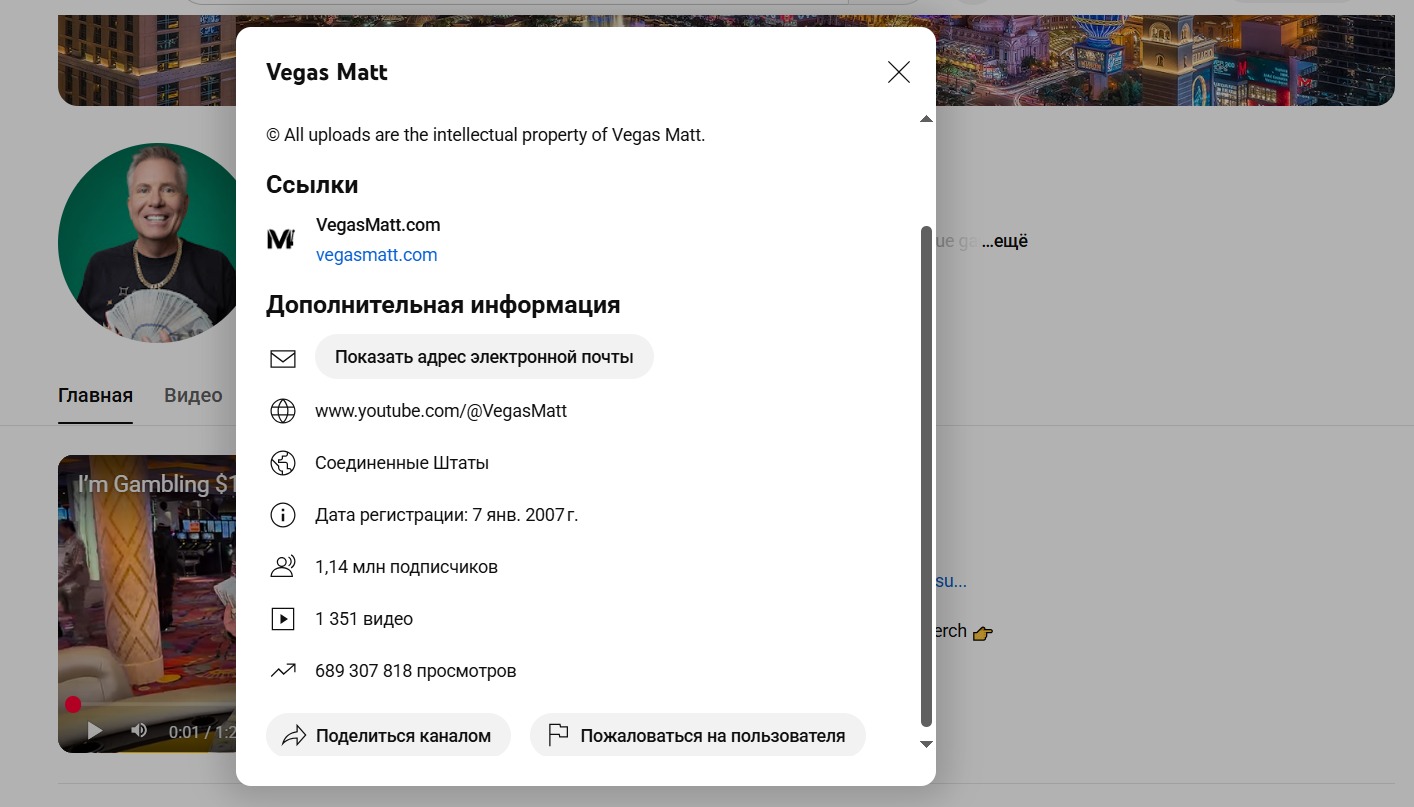Viewport: 1414px width, 807px height.
Task: Click the envelope email icon
Action: [283, 358]
